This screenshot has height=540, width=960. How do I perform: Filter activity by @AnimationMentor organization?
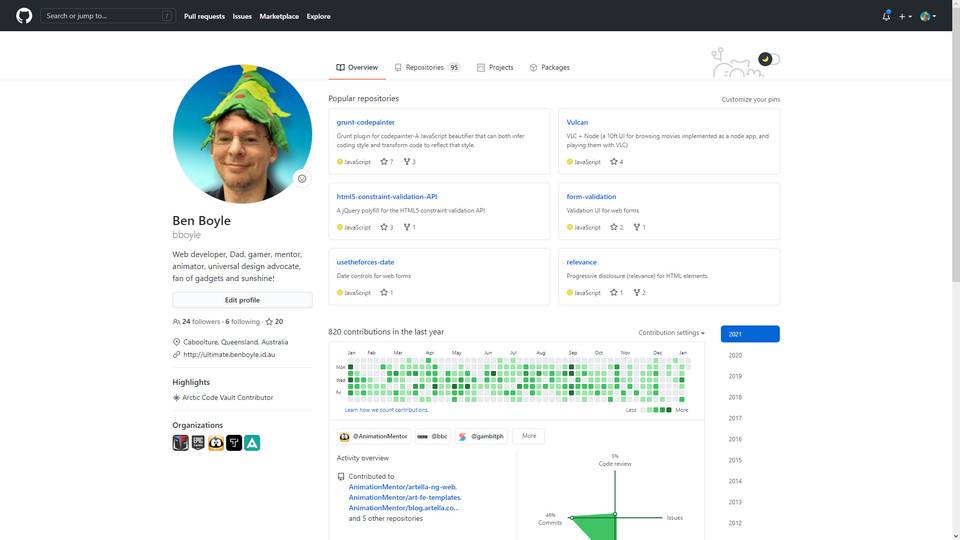[373, 436]
